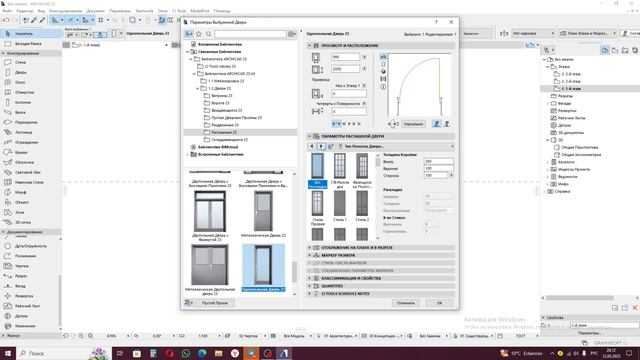Select the Arrow (Указатель) tool
This screenshot has width=640, height=360.
pos(31,33)
